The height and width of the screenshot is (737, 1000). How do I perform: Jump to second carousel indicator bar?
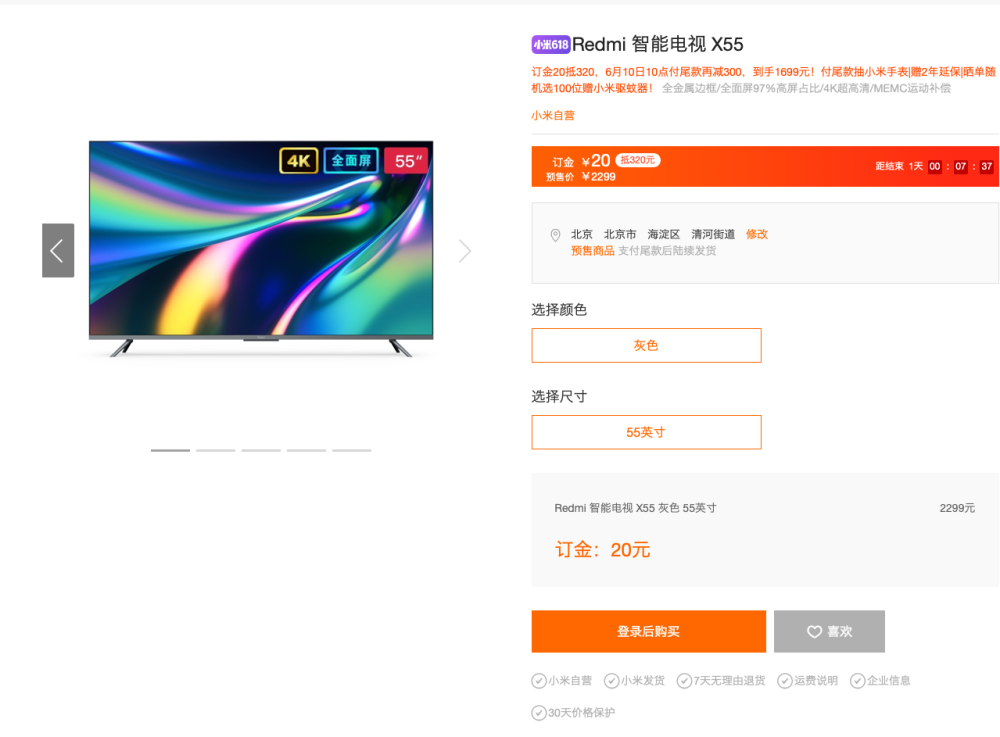pyautogui.click(x=216, y=451)
